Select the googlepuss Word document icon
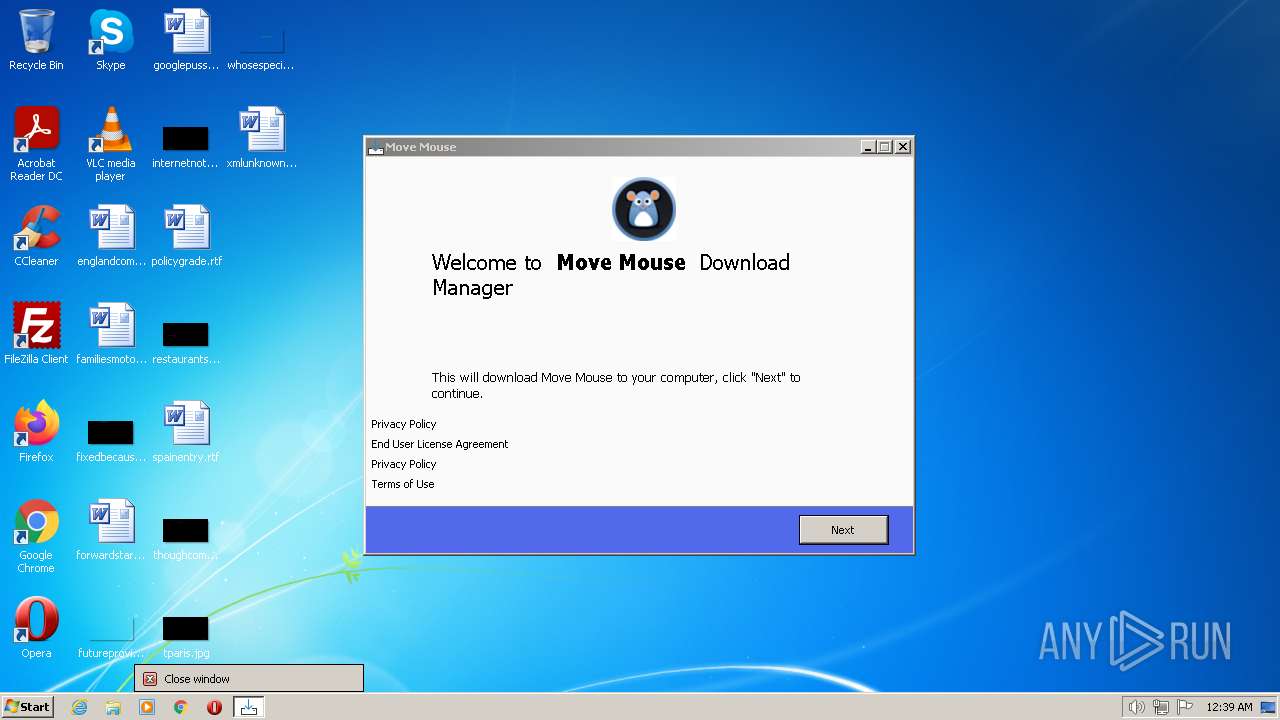 [186, 40]
